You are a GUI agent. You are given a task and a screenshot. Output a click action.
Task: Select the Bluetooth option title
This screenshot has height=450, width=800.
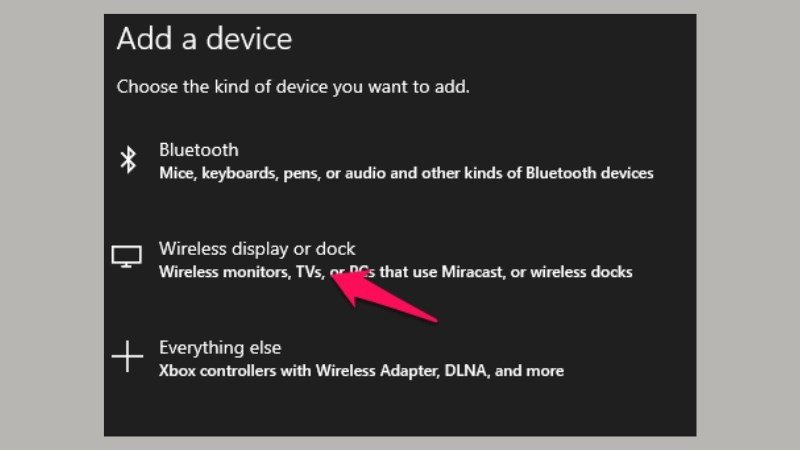(x=198, y=150)
